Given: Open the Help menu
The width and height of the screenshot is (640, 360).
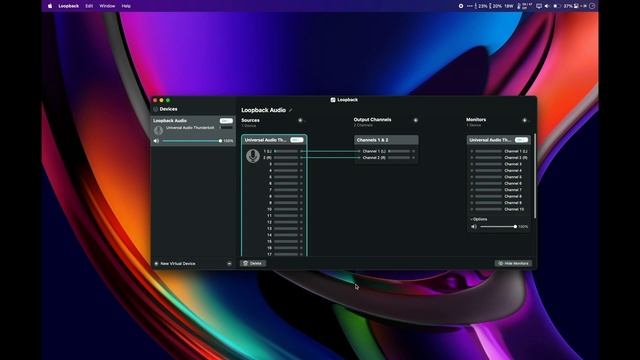Looking at the screenshot, I should click(x=126, y=6).
